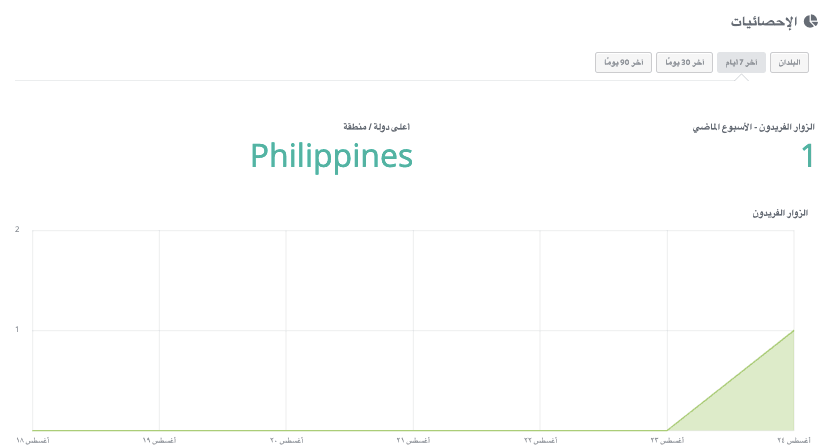Switch to آخر 30 يومًا tab
This screenshot has height=448, width=833.
click(x=684, y=63)
